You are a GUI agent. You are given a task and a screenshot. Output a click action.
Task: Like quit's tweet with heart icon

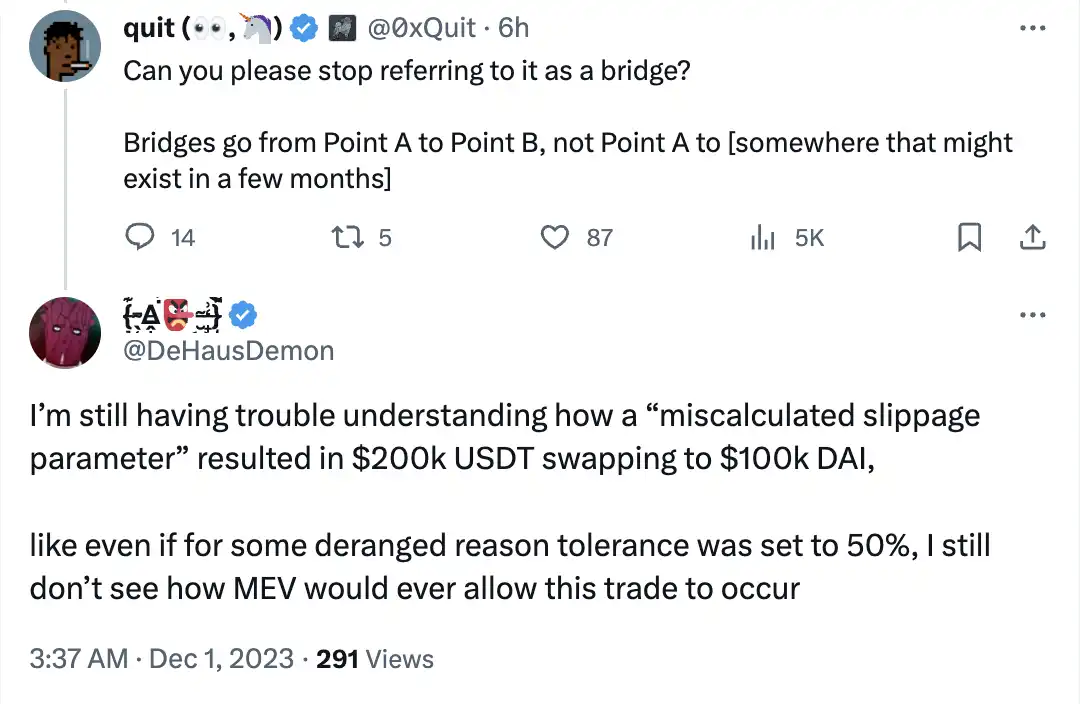click(553, 237)
